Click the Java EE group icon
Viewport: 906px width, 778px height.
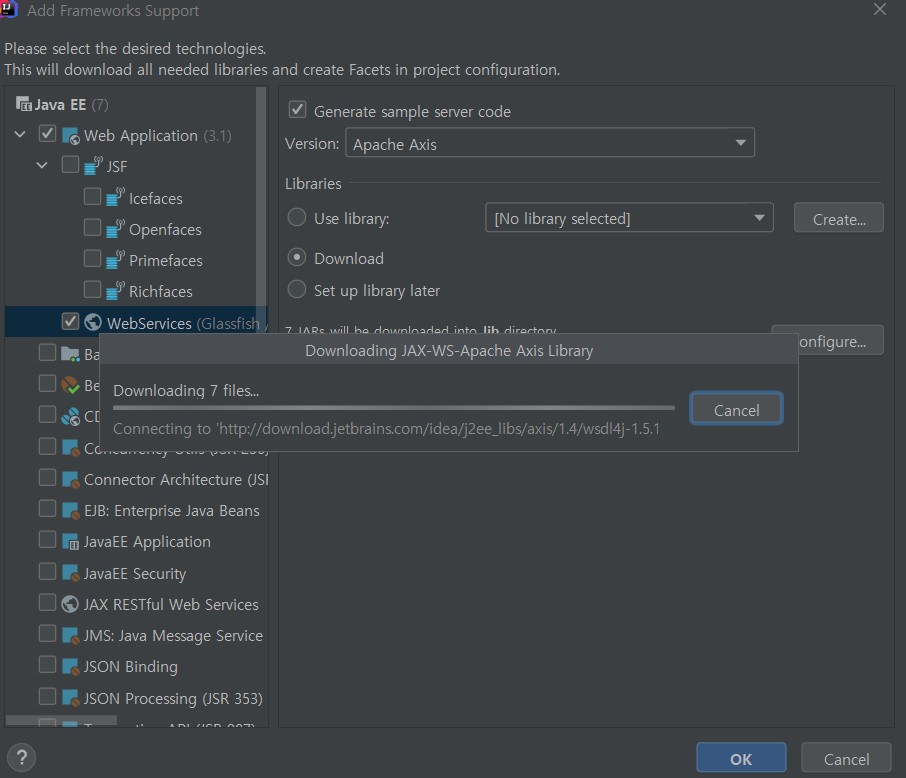pos(24,105)
